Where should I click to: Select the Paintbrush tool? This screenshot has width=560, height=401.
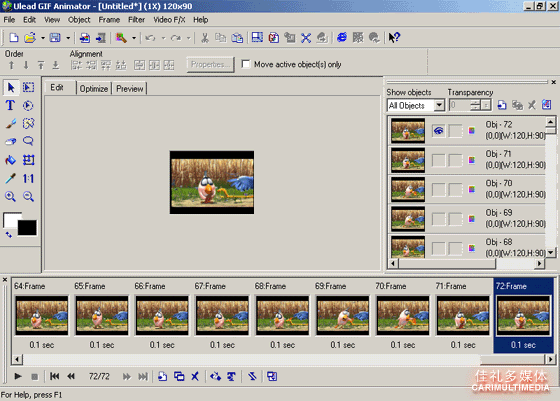(11, 124)
